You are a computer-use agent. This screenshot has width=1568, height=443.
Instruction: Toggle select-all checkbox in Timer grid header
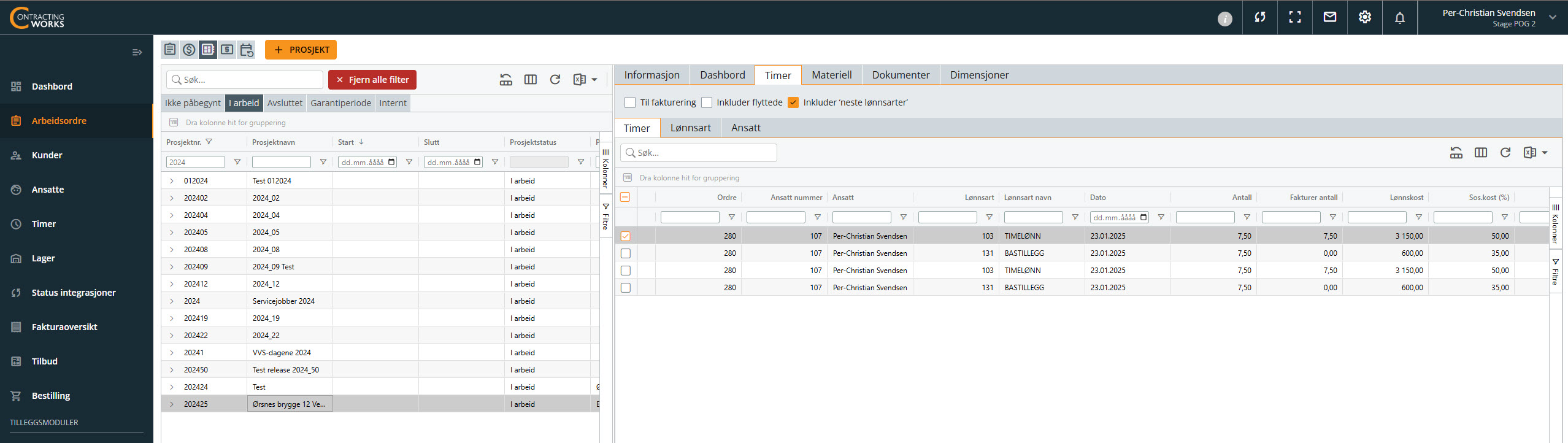pos(625,198)
